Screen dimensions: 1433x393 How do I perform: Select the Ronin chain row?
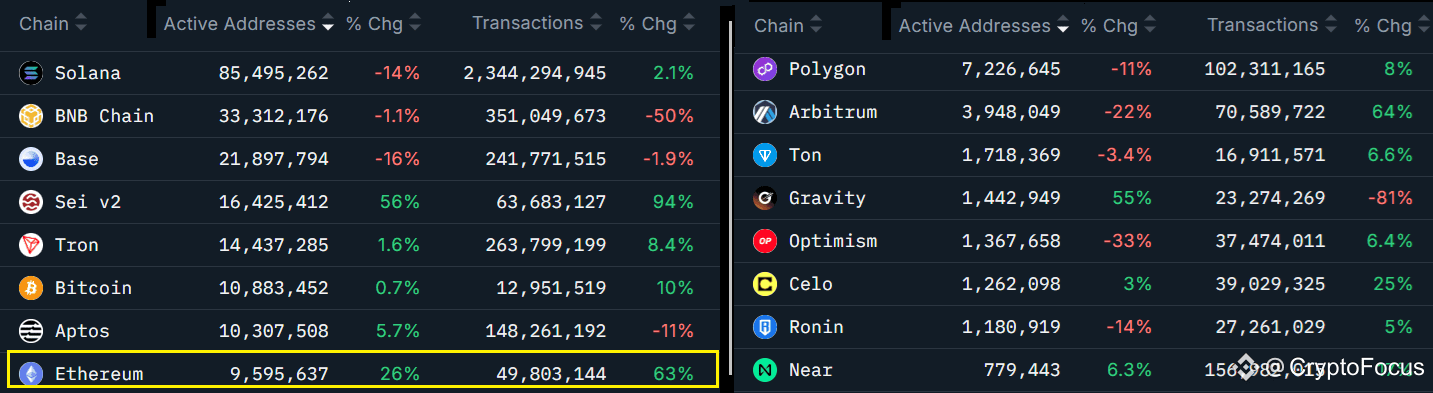[x=1084, y=327]
